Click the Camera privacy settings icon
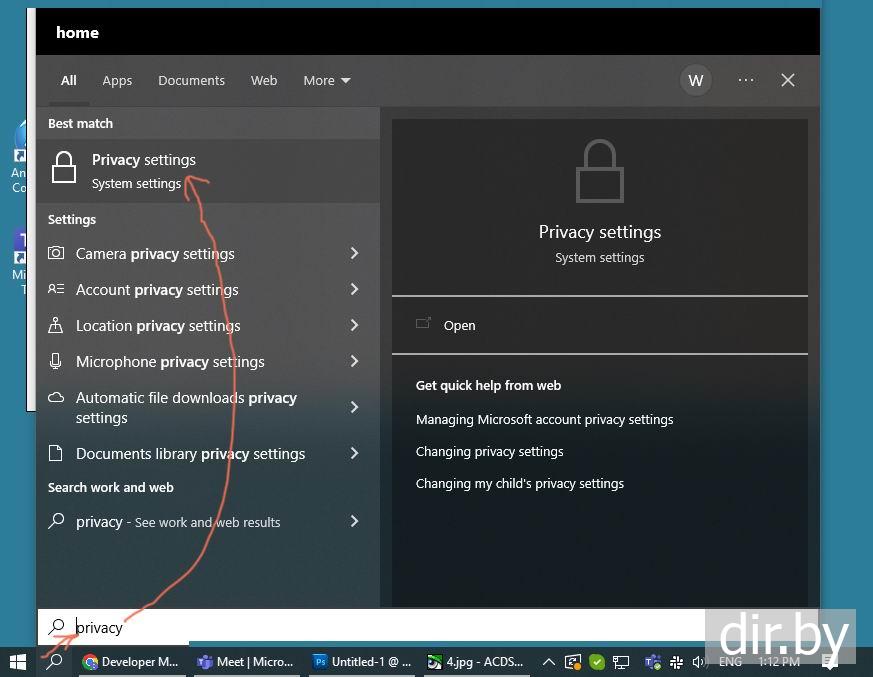873x677 pixels. pyautogui.click(x=56, y=254)
